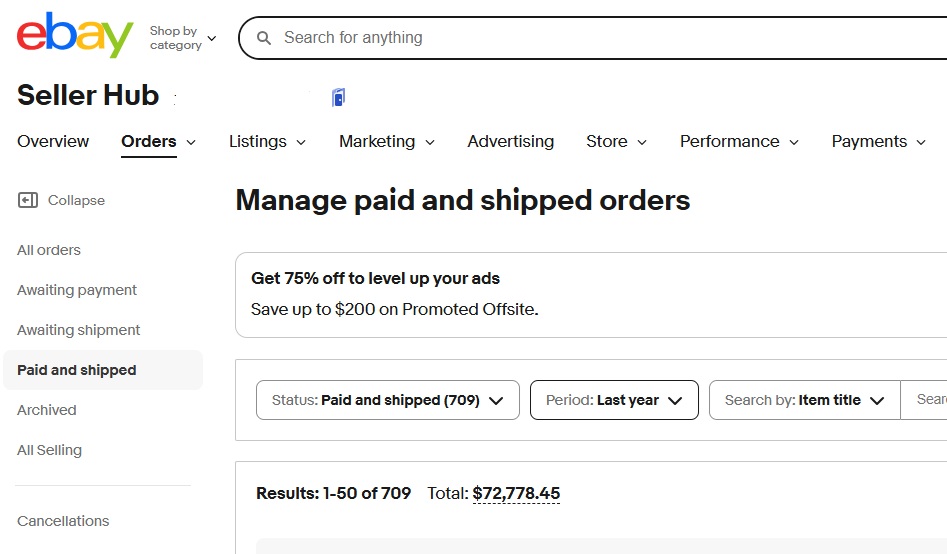
Task: Open the Shop by category dropdown
Action: [x=183, y=38]
